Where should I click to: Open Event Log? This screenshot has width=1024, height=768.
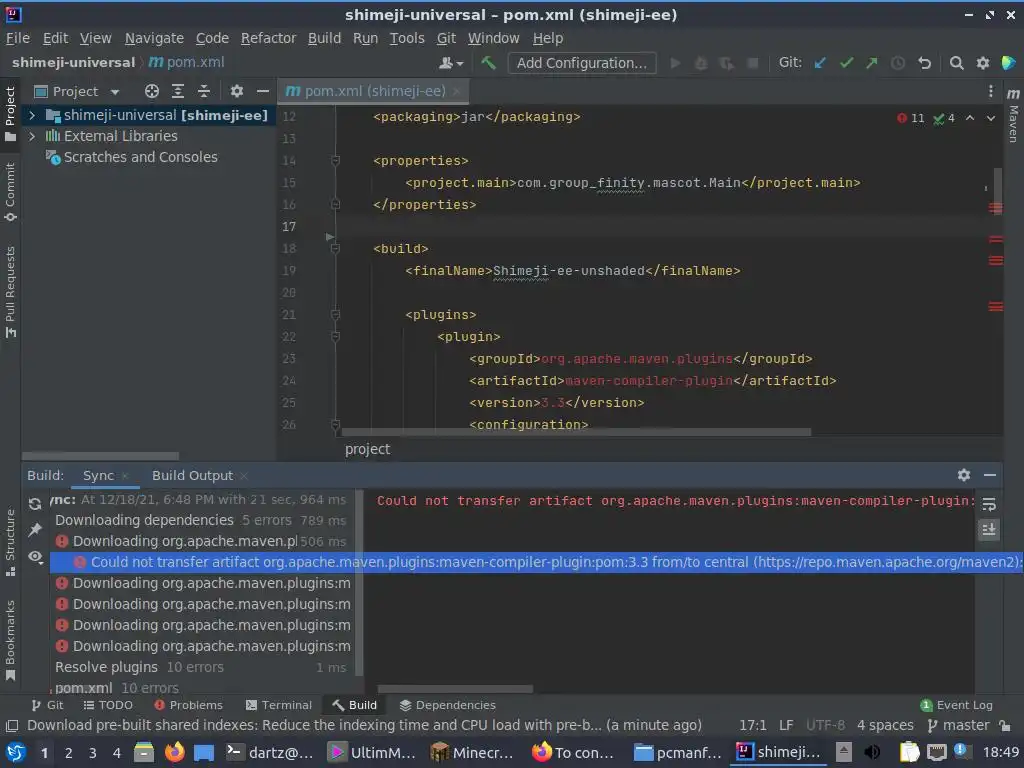tap(957, 705)
